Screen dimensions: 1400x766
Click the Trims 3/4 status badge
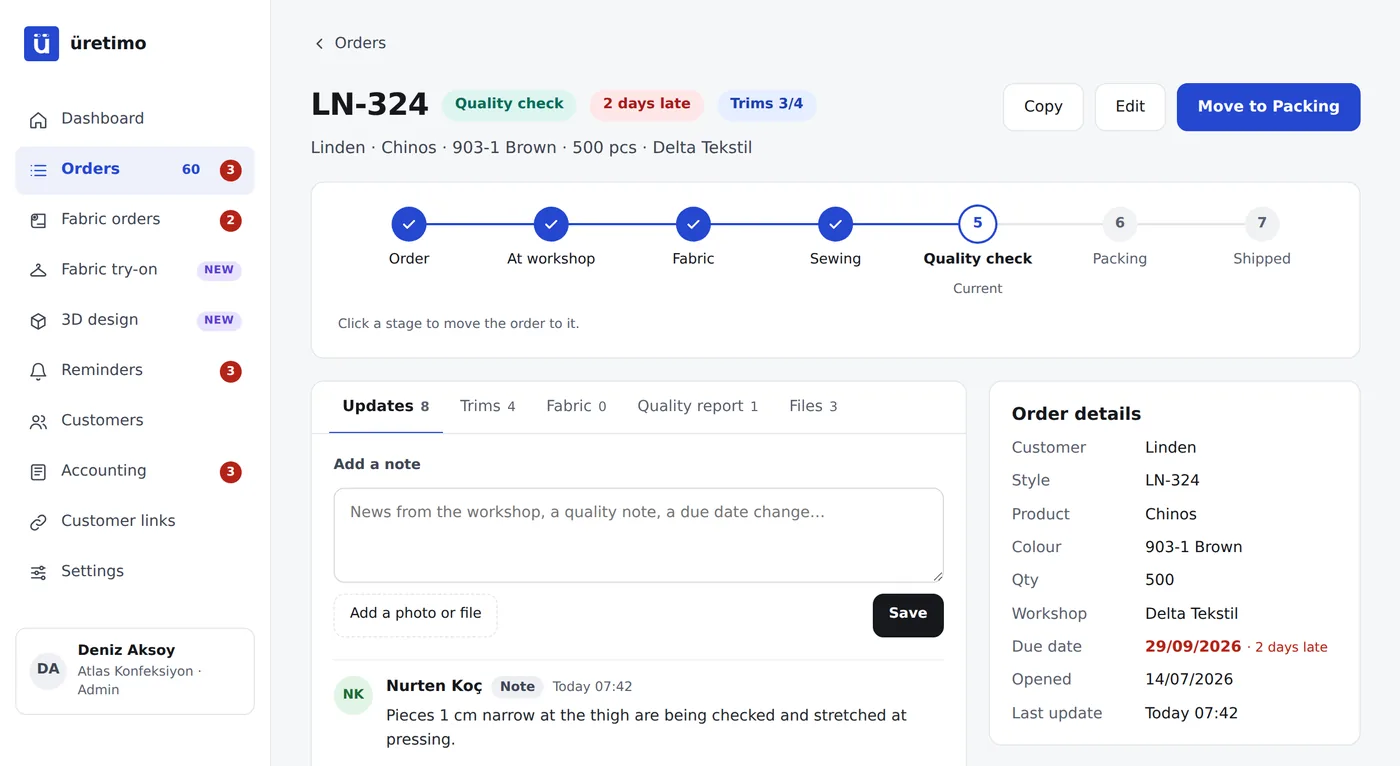pos(767,105)
